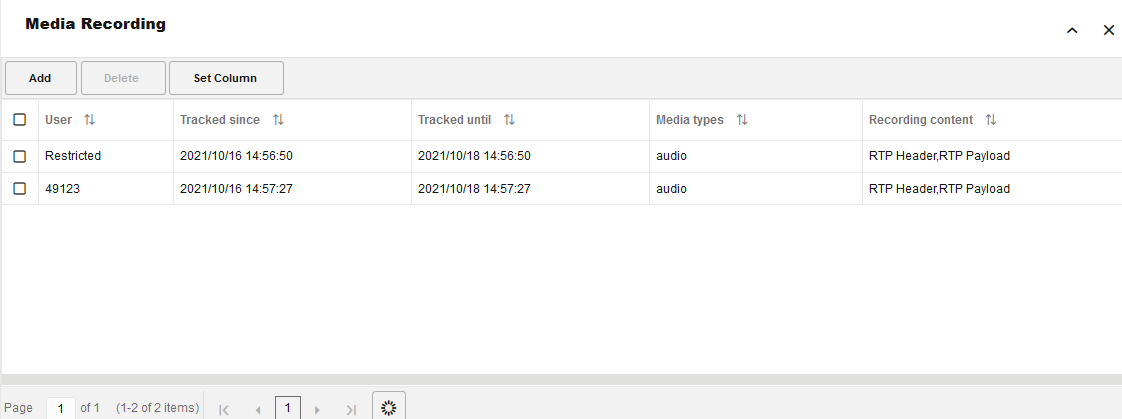This screenshot has width=1122, height=419.
Task: Click the Add button
Action: click(x=40, y=78)
